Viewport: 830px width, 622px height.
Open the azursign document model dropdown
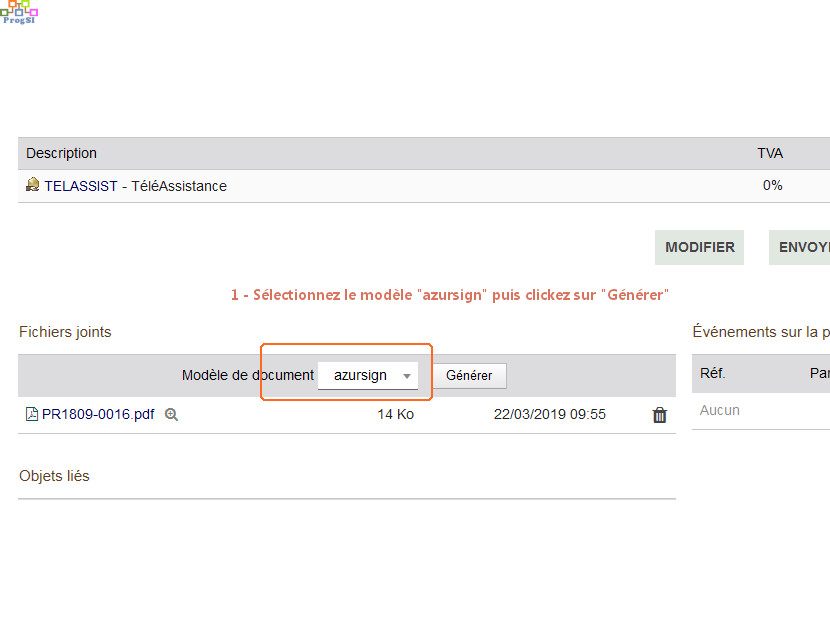click(368, 375)
